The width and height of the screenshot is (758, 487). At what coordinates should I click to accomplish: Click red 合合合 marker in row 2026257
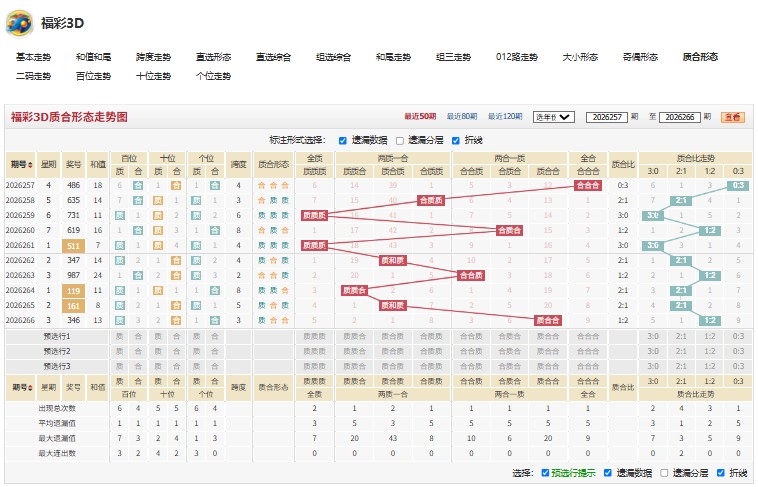tap(588, 185)
